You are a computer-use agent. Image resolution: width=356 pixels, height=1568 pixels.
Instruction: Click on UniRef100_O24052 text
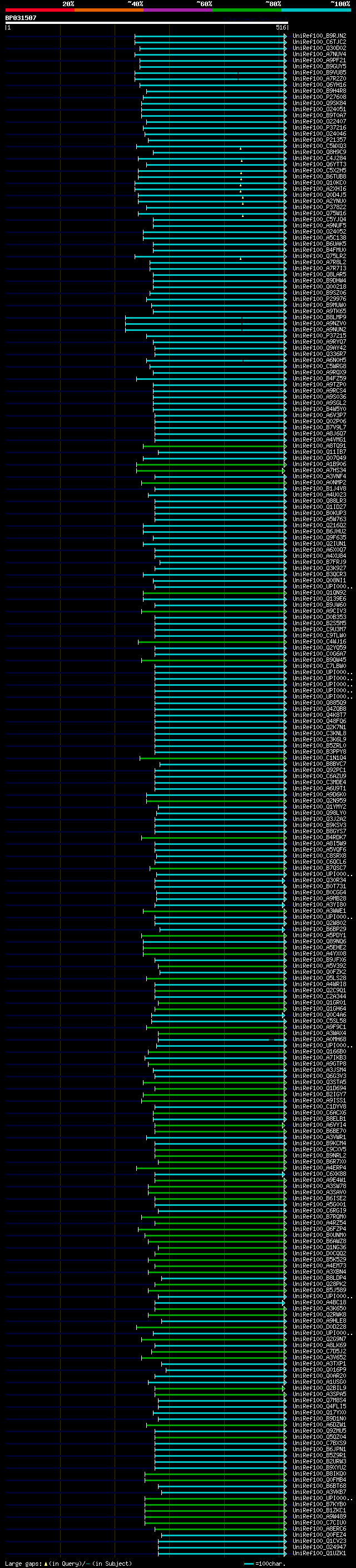[319, 231]
